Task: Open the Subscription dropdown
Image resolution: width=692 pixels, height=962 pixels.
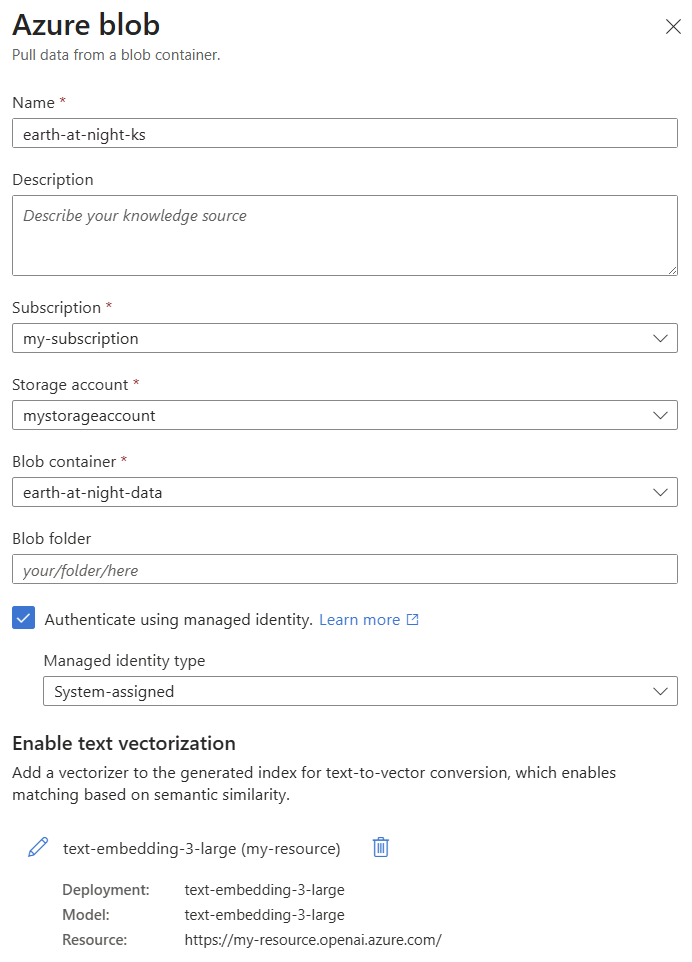Action: tap(344, 338)
